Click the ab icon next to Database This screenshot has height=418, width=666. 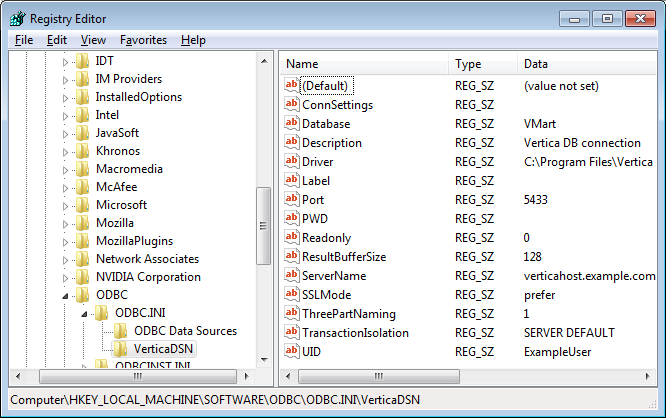pyautogui.click(x=292, y=124)
